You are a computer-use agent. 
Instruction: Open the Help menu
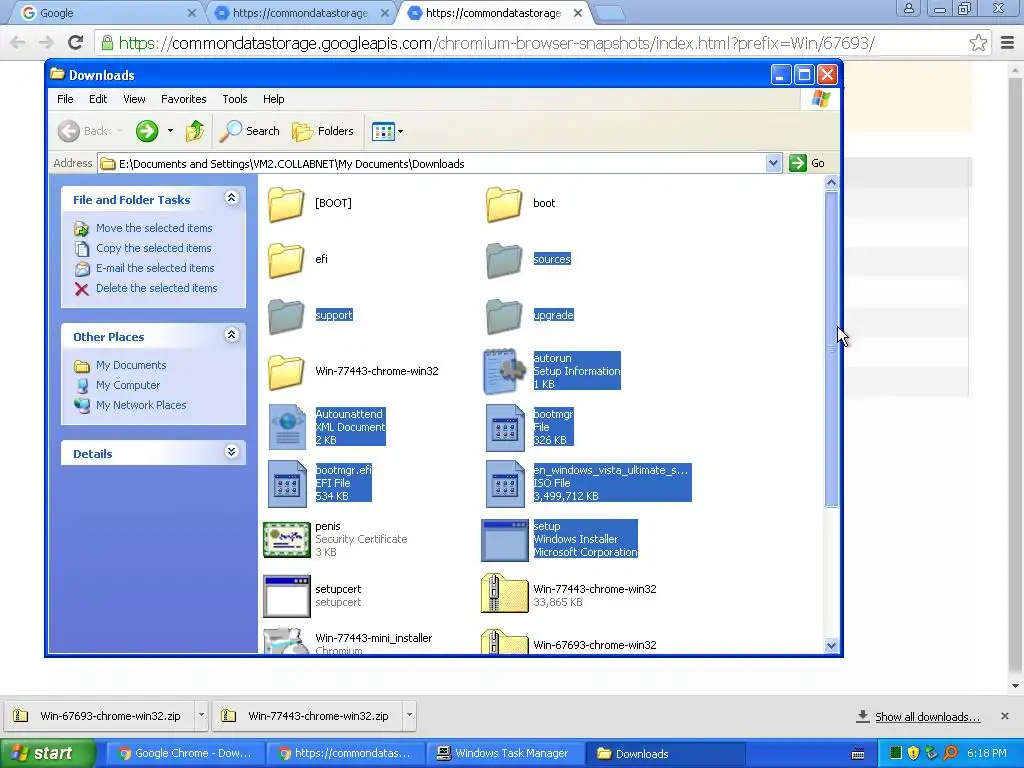click(x=274, y=99)
